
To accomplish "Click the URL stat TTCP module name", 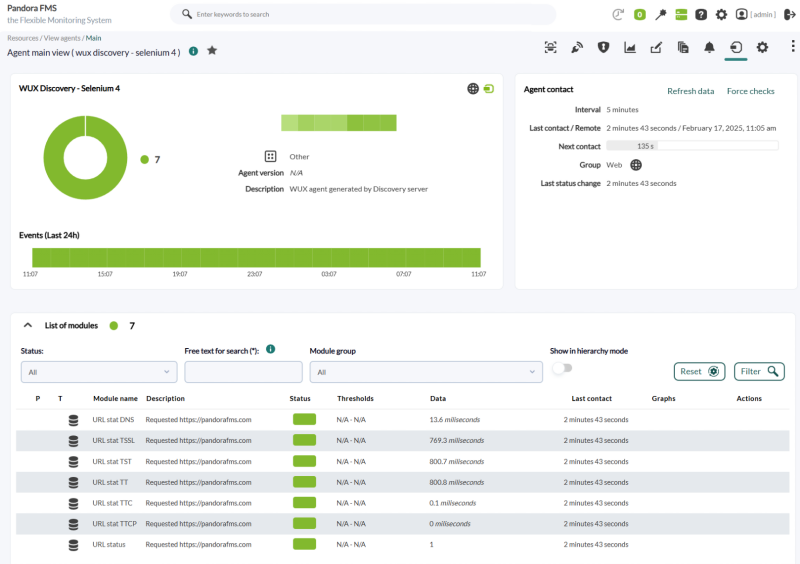I will point(114,524).
